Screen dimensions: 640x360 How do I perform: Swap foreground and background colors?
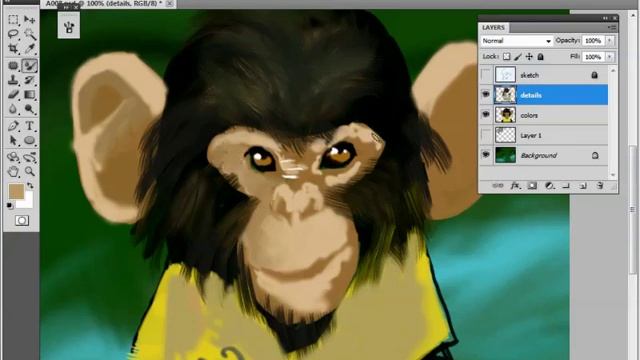pos(30,186)
